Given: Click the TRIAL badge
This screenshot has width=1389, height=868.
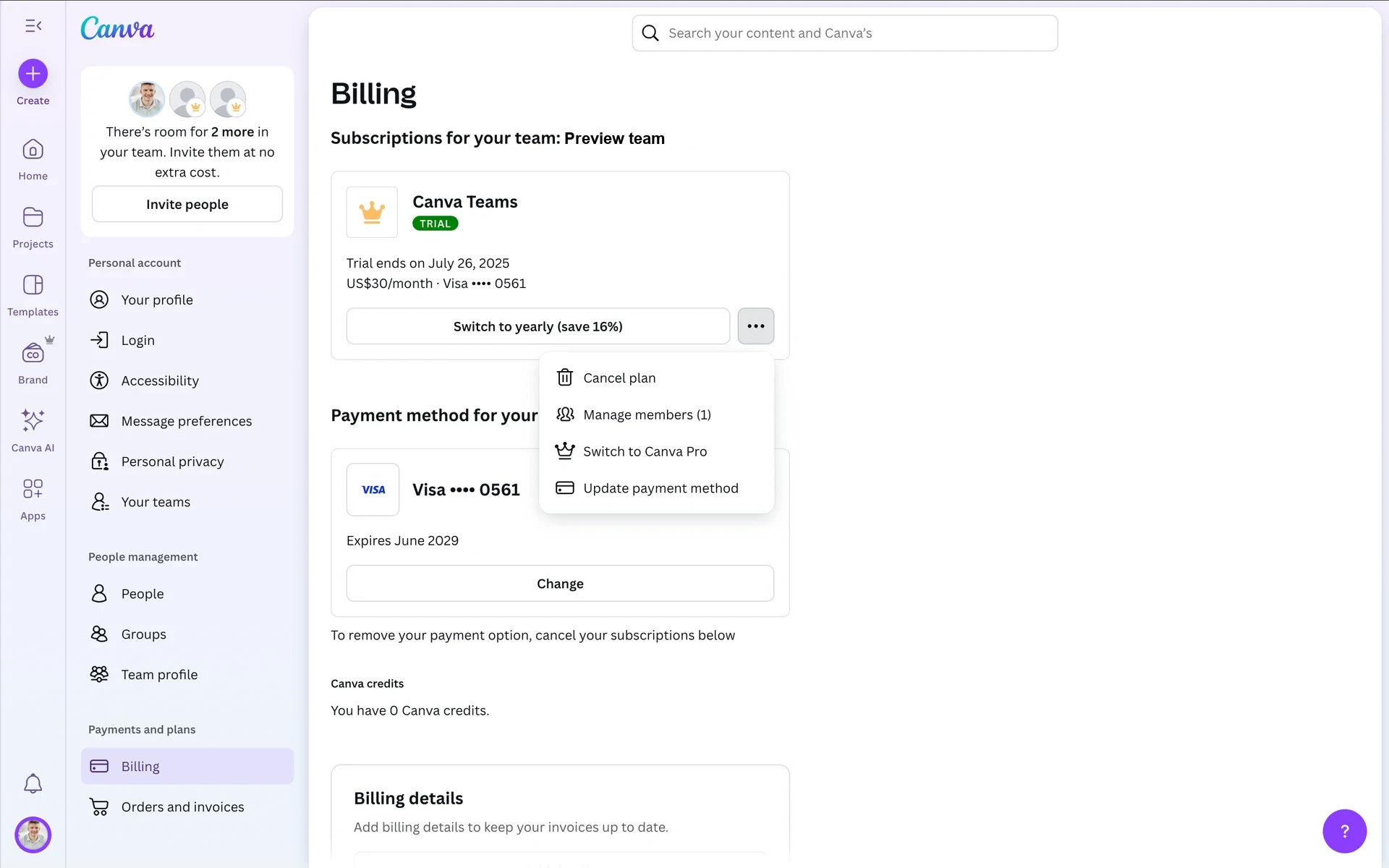Looking at the screenshot, I should pyautogui.click(x=436, y=224).
